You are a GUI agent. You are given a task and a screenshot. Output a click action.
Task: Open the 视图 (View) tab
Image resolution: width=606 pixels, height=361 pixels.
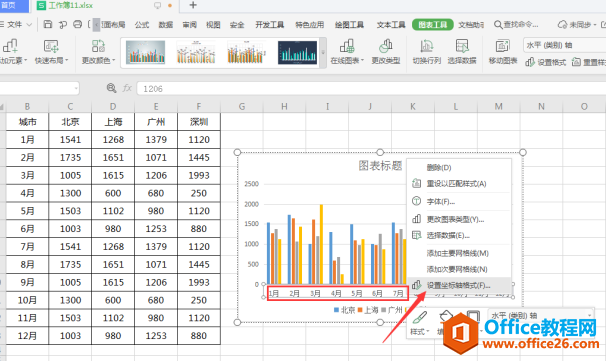coord(213,25)
